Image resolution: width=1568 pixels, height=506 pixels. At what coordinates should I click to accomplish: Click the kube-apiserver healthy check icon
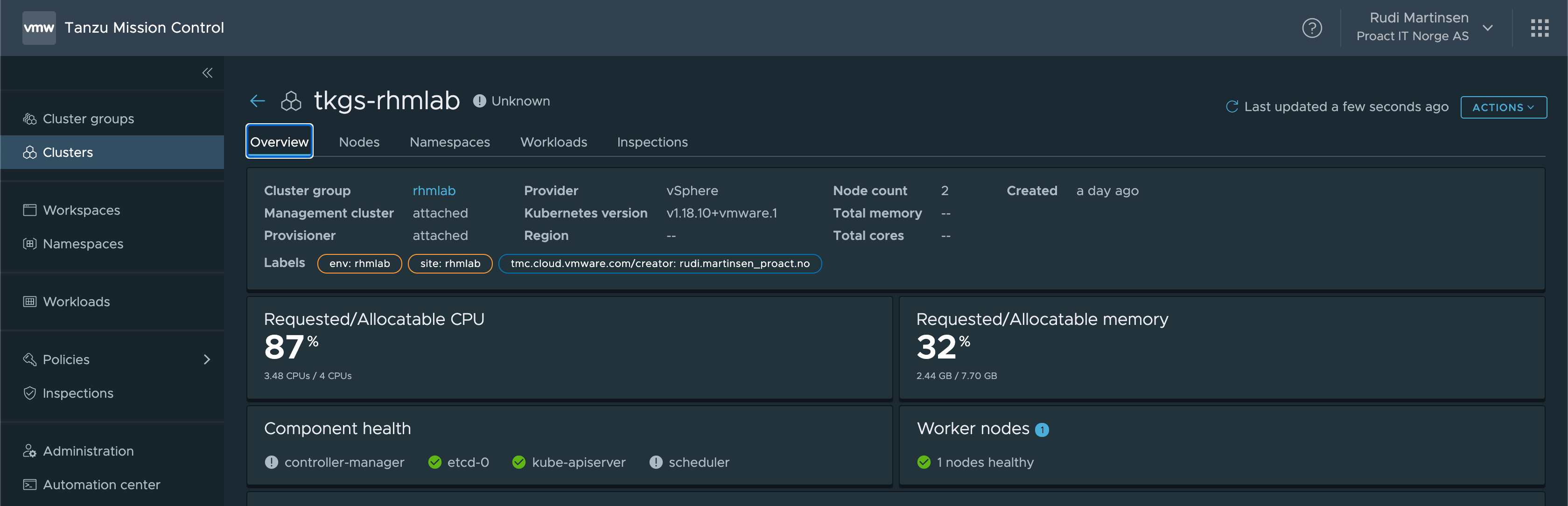[518, 462]
